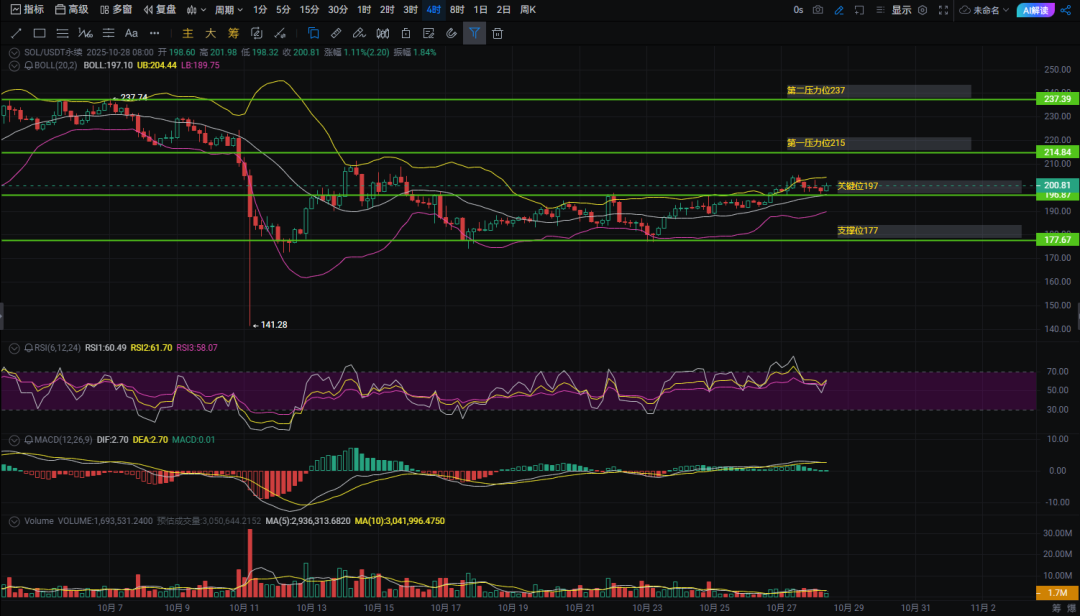Toggle the active funnel filter tool
This screenshot has height=616, width=1080.
(474, 33)
